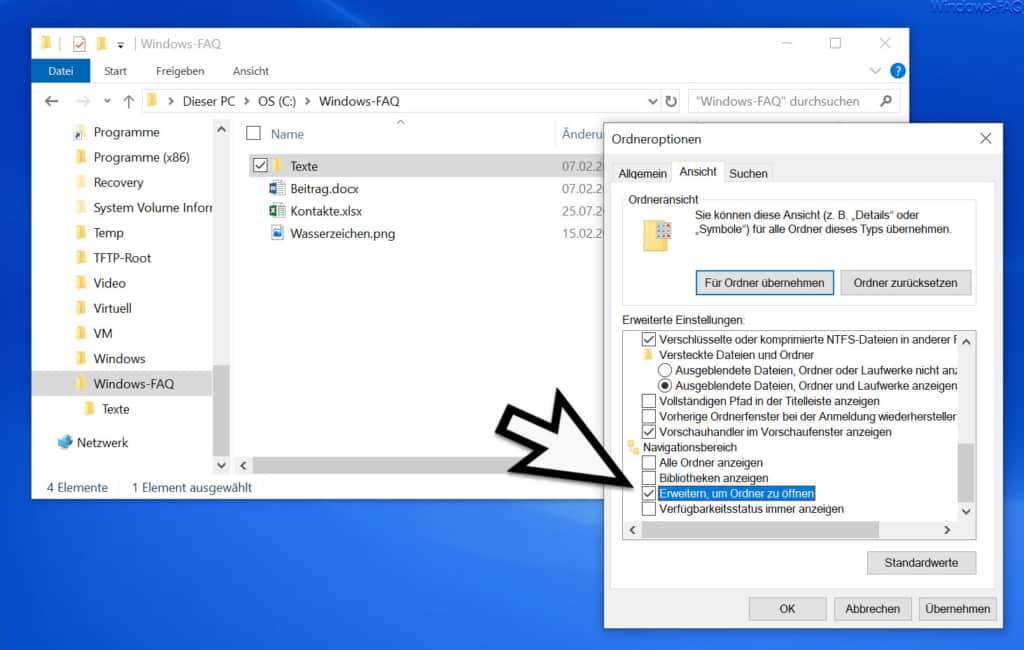
Task: Click the Standardwerte button
Action: tap(921, 563)
